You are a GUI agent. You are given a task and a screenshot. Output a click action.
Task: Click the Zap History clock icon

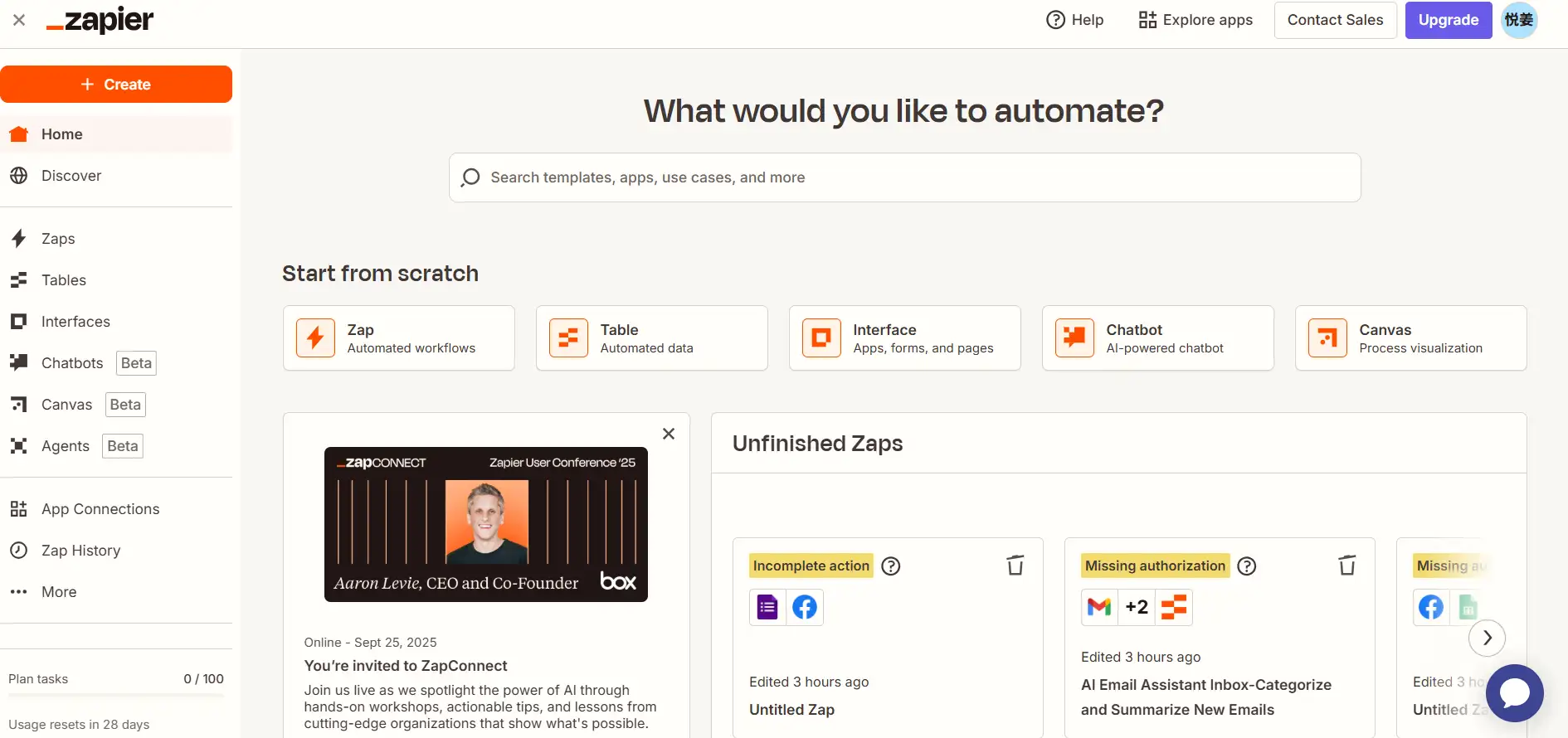point(19,551)
